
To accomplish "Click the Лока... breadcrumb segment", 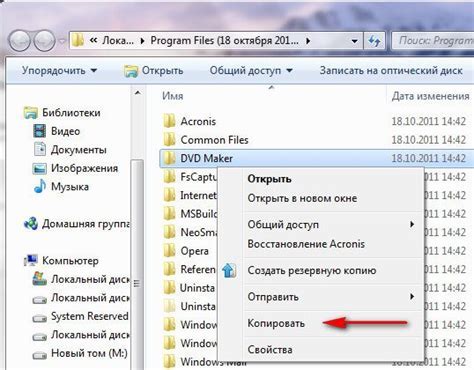I will [x=118, y=41].
